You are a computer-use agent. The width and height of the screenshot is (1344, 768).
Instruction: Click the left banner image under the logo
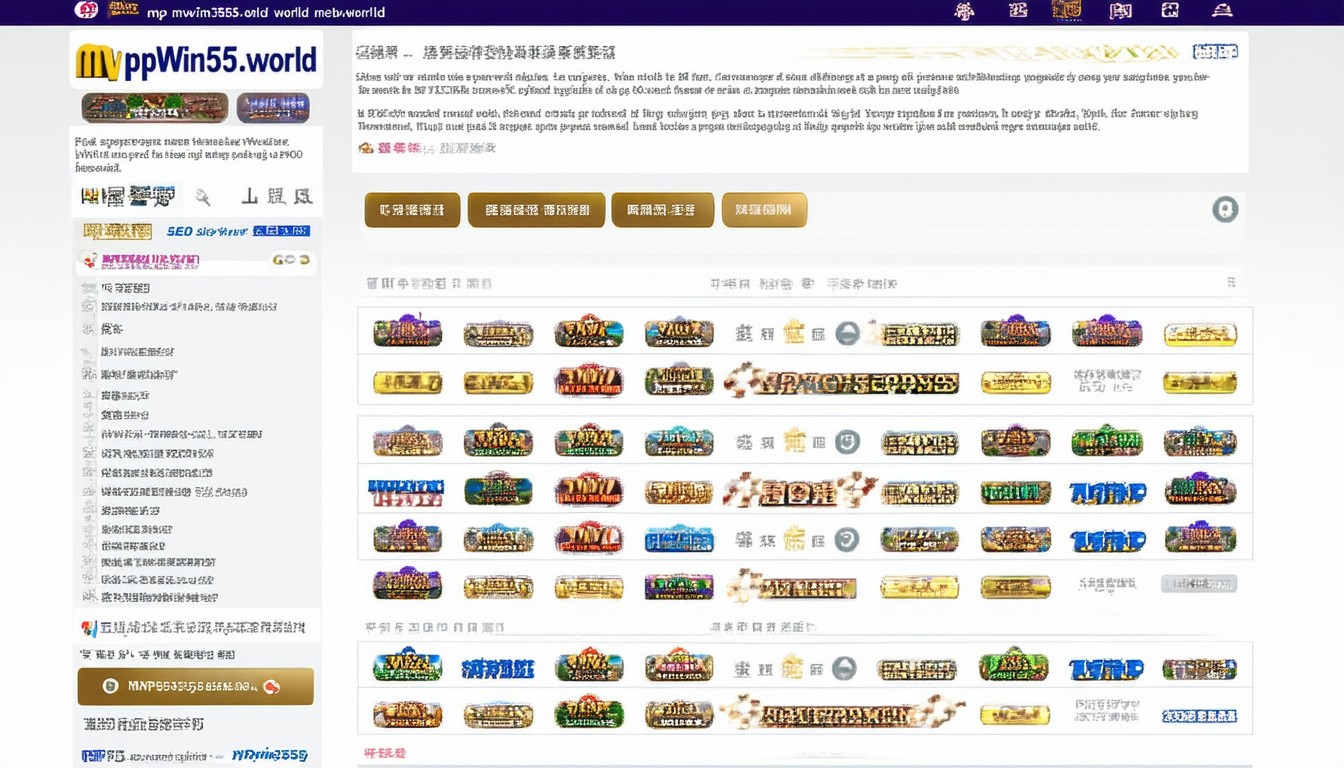tap(155, 108)
